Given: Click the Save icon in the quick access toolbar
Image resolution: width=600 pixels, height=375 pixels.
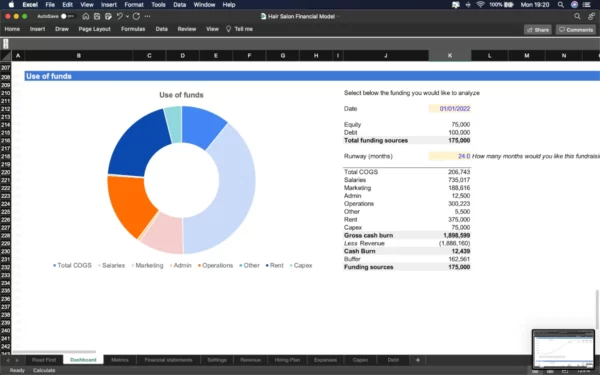Looking at the screenshot, I should (97, 16).
